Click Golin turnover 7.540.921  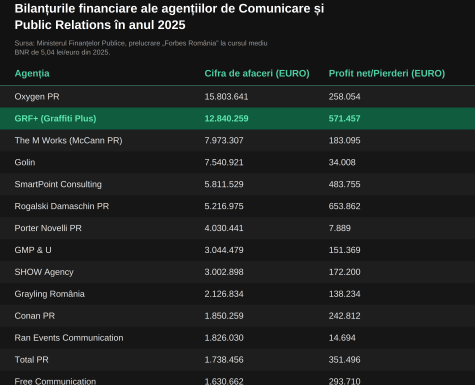[x=224, y=162]
